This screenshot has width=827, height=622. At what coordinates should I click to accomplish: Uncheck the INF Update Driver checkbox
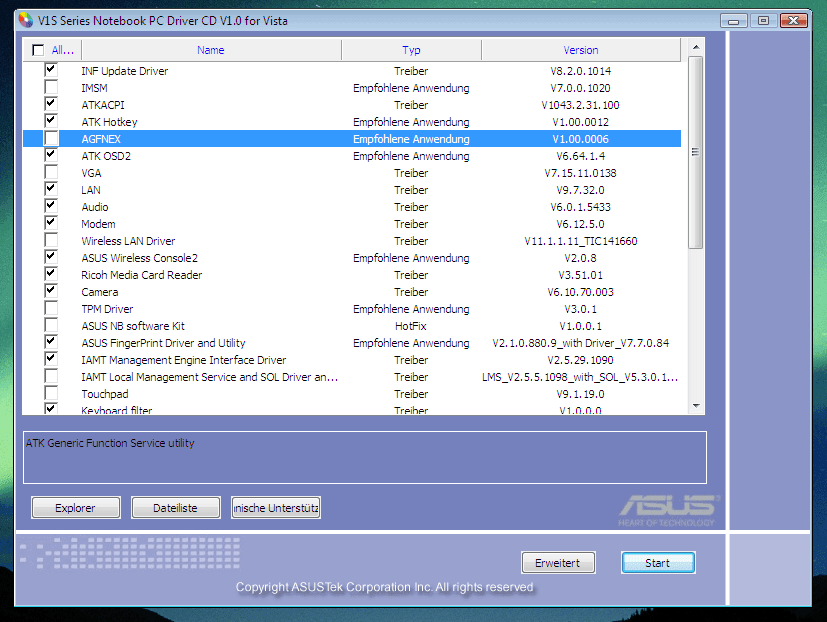(51, 70)
